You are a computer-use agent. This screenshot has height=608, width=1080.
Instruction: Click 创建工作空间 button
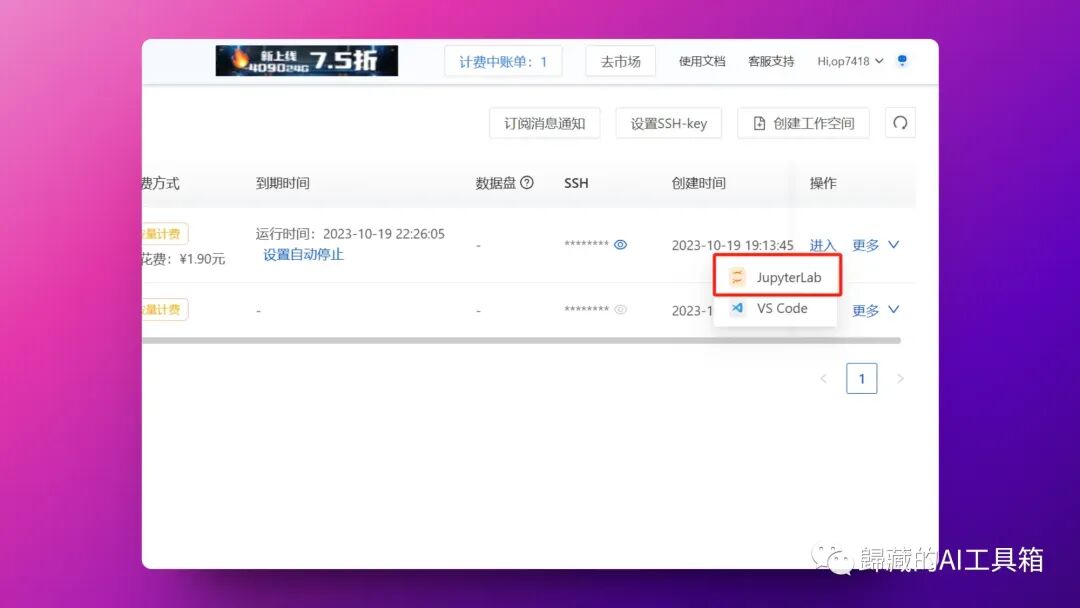804,123
